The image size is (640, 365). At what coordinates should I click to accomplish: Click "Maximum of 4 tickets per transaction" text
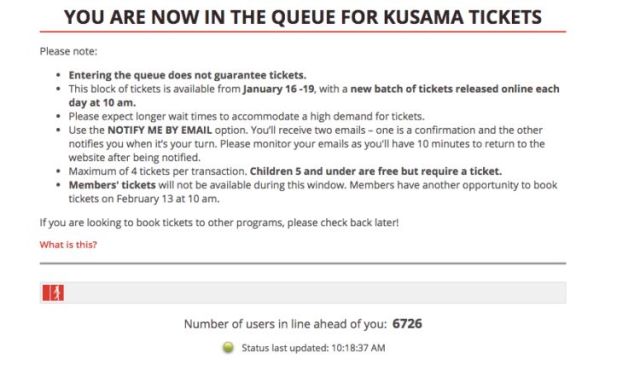158,171
